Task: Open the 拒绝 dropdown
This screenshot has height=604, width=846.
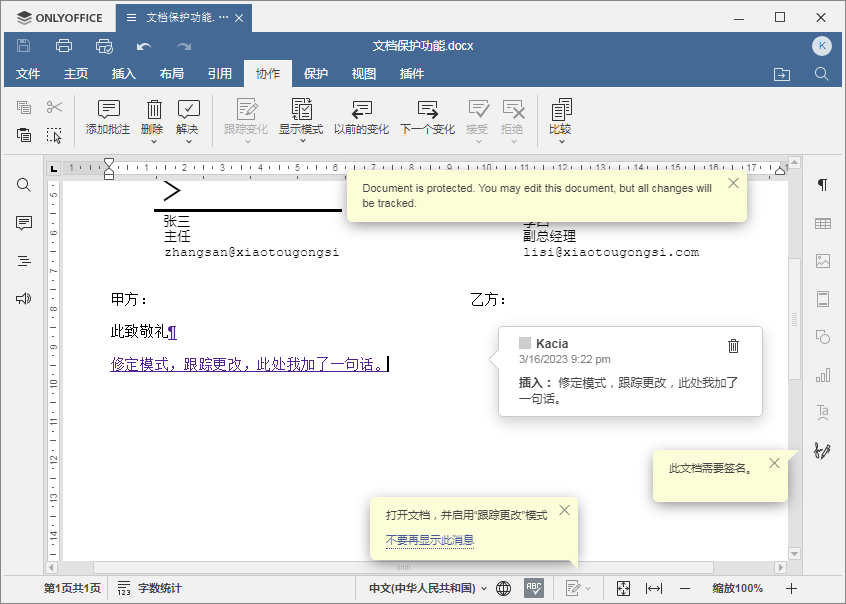Action: tap(514, 141)
